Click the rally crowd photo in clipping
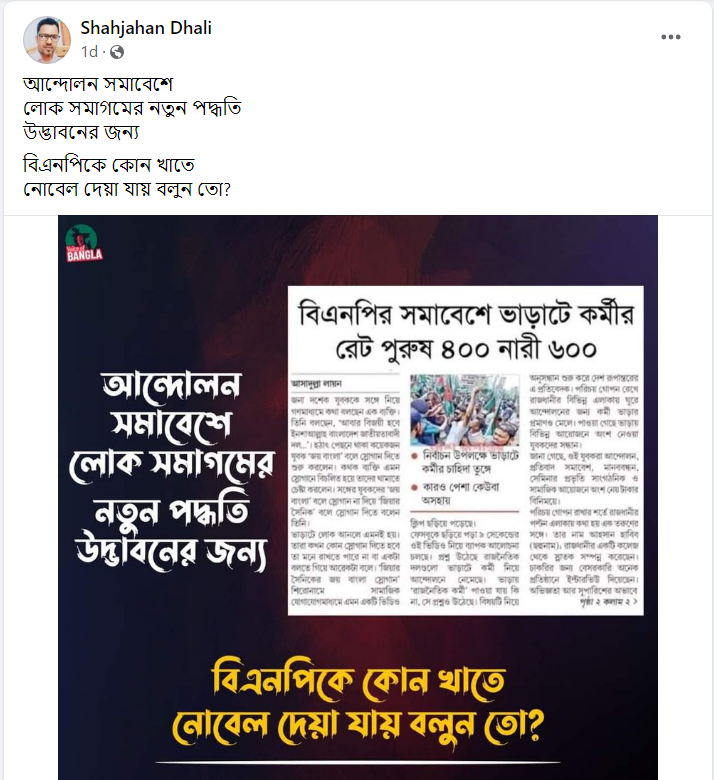Viewport: 714px width, 780px height. point(464,410)
